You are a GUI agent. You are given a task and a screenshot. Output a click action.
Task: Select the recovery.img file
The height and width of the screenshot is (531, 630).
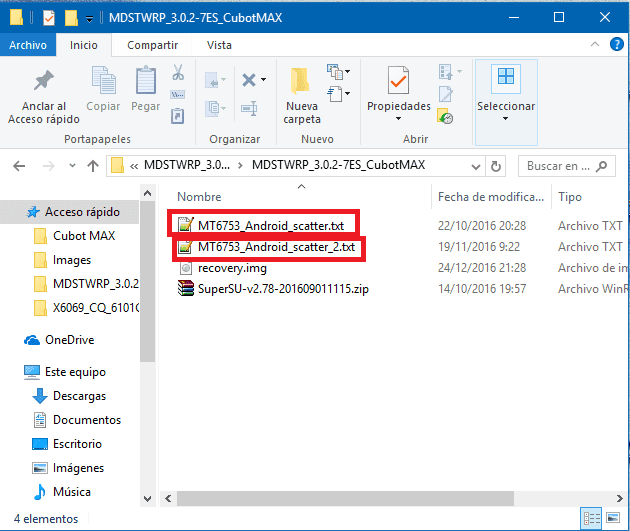232,268
